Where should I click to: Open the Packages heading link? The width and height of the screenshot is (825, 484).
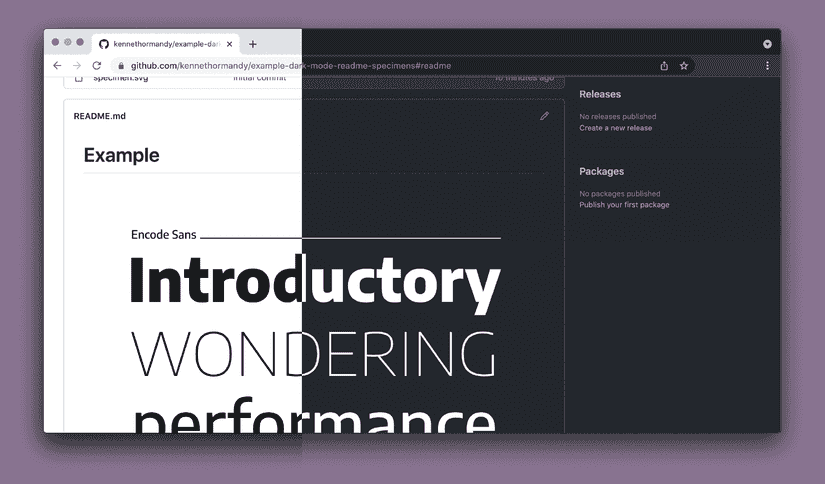click(x=601, y=172)
